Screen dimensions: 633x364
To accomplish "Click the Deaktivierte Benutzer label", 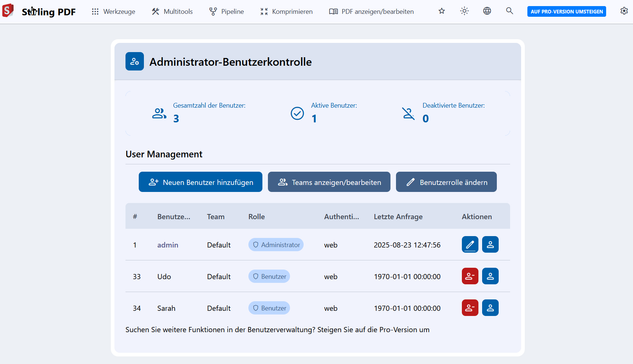I will (453, 105).
